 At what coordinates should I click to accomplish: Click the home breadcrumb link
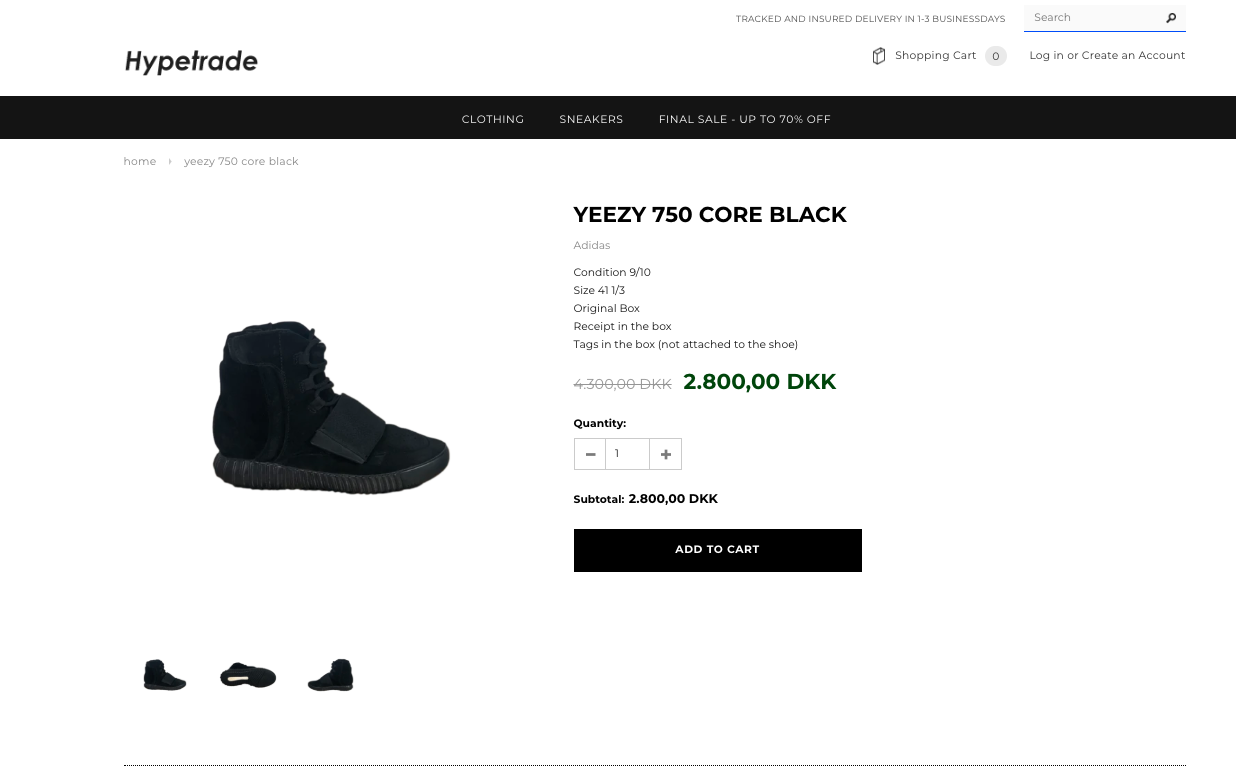coord(140,162)
